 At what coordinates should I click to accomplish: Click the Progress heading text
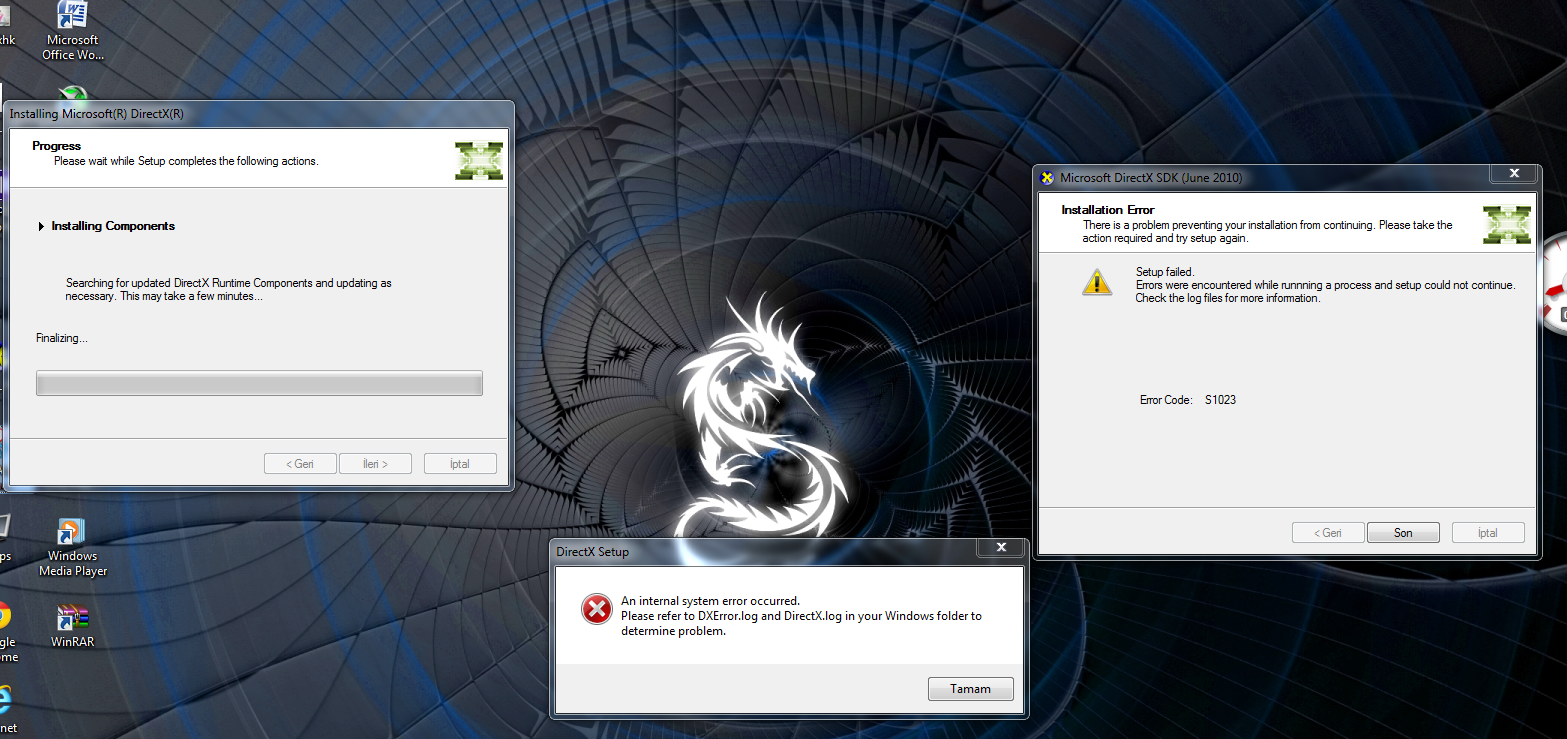(x=57, y=146)
